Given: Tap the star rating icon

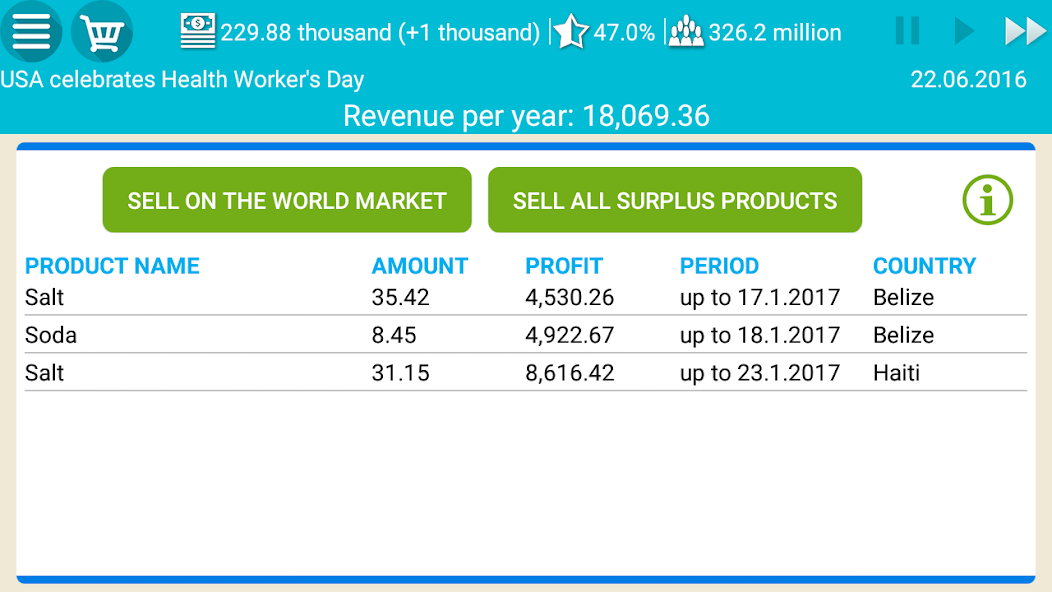Looking at the screenshot, I should coord(571,32).
